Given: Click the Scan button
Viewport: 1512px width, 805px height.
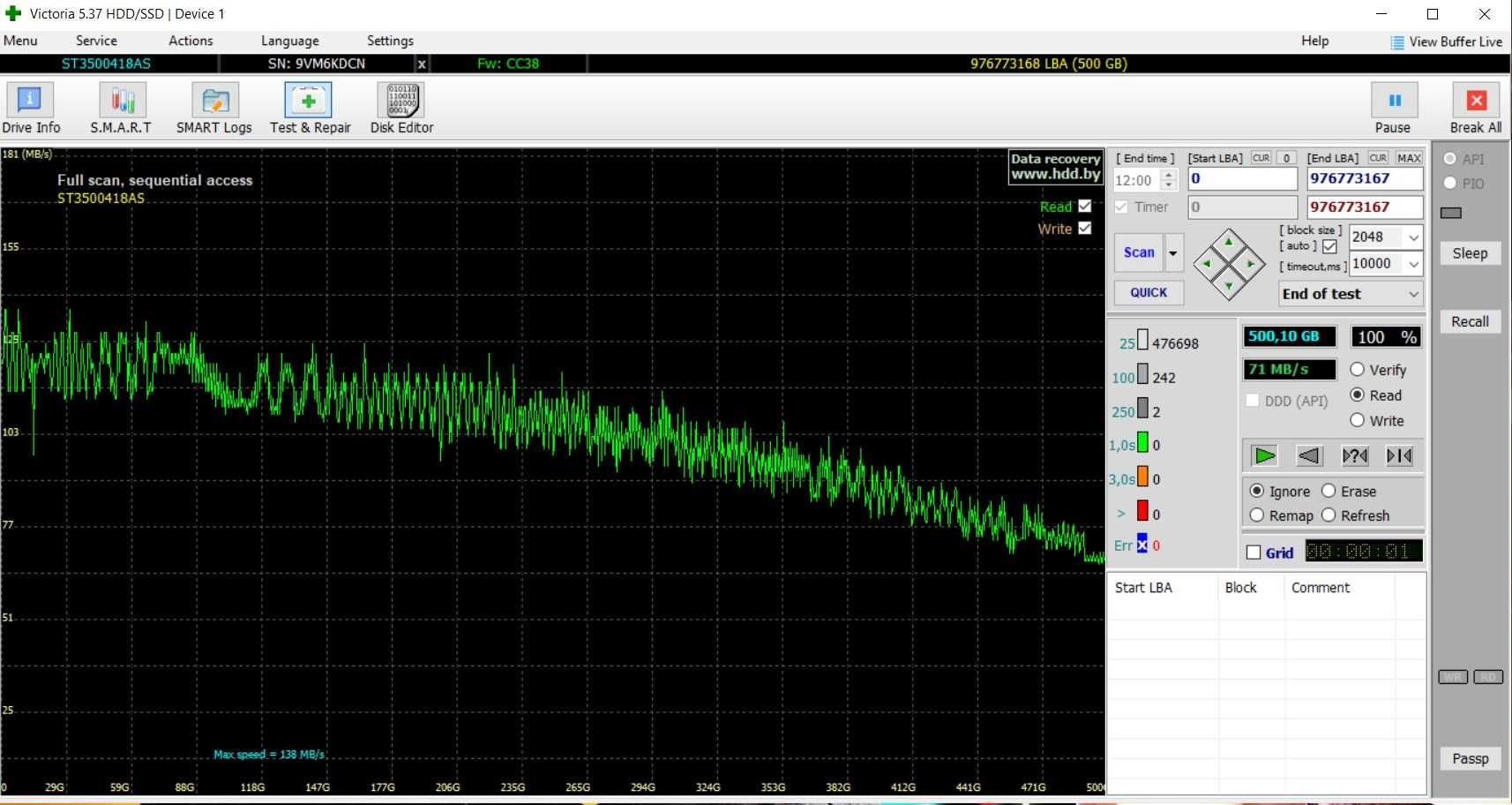Looking at the screenshot, I should (1139, 253).
